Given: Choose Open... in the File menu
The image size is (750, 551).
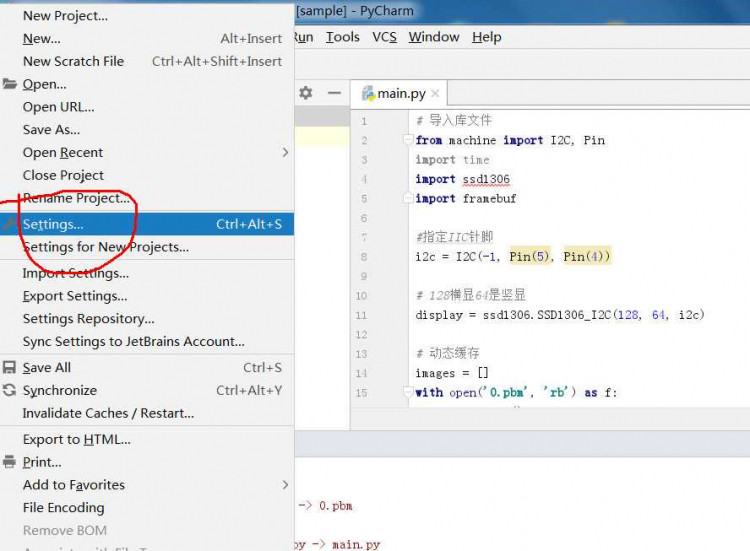Looking at the screenshot, I should [x=147, y=84].
